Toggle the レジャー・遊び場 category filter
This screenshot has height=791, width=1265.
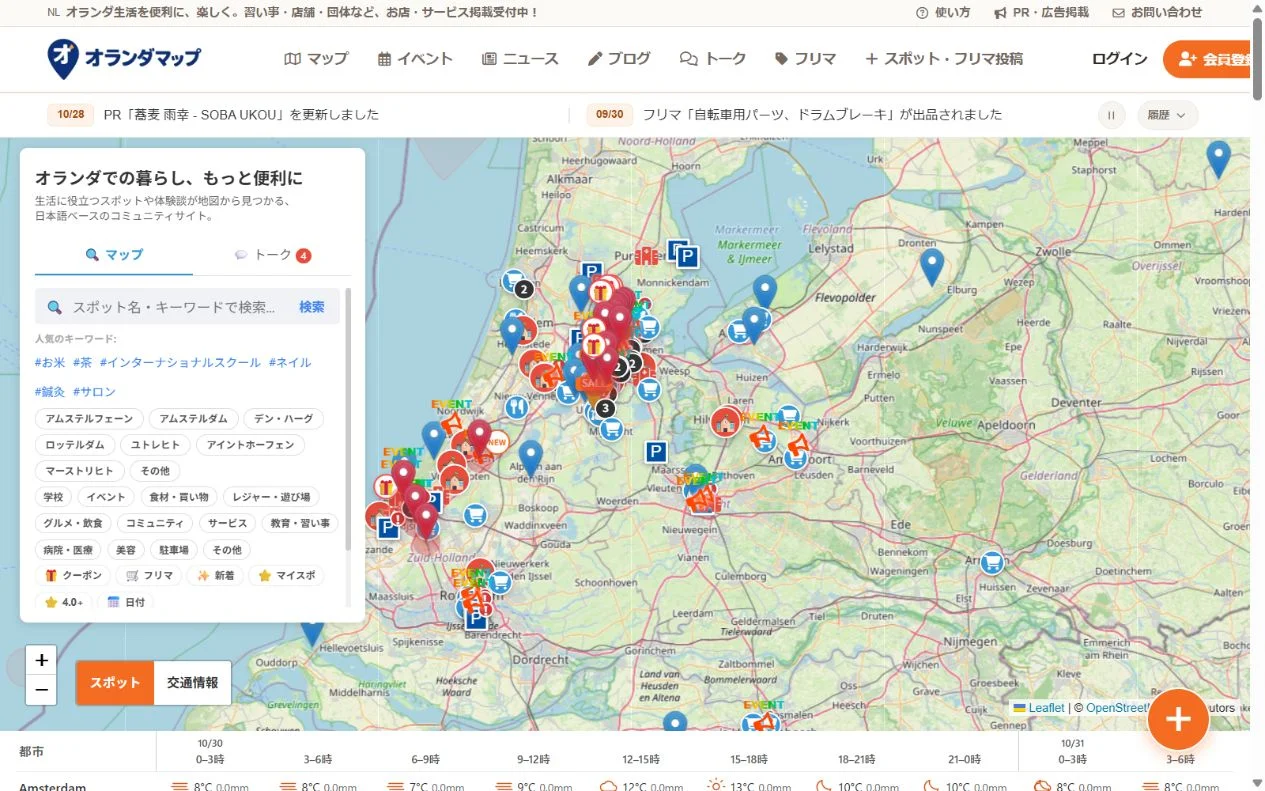click(x=271, y=497)
